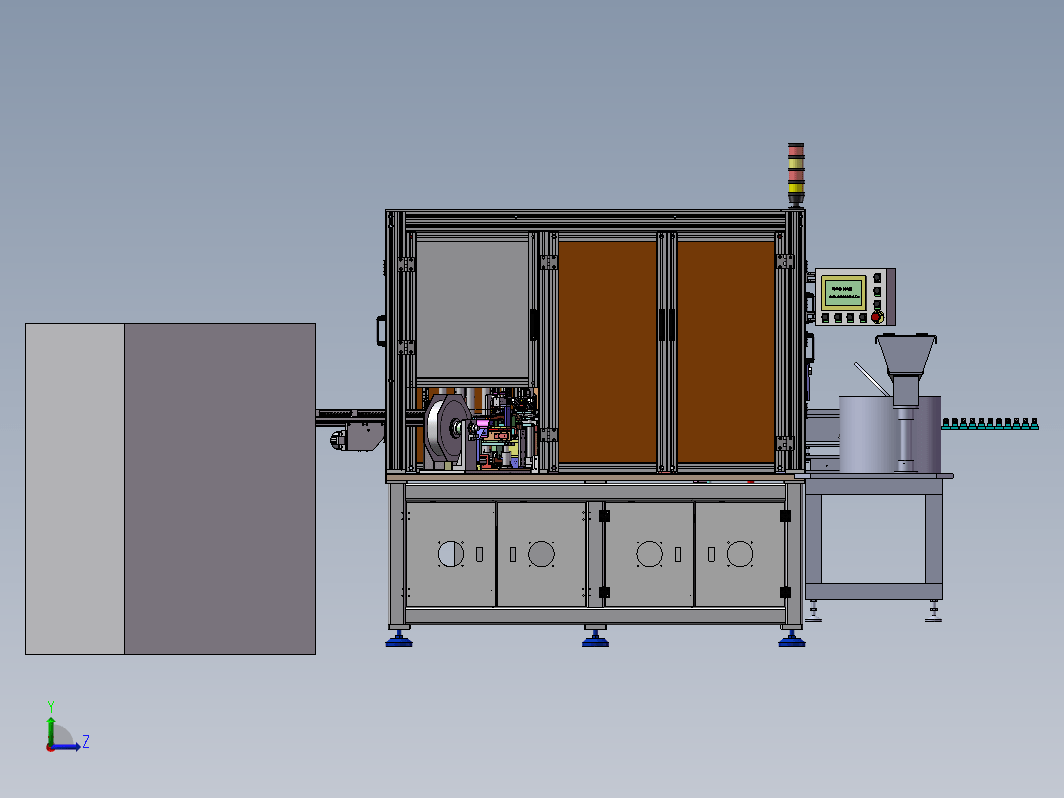Select the blue Z axis arrow
Screen dimensions: 1064x798
(x=66, y=746)
